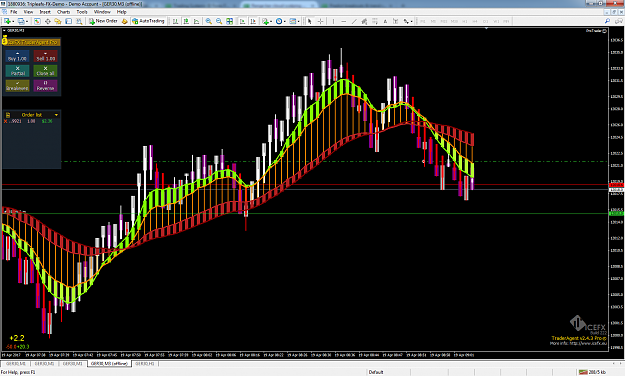The width and height of the screenshot is (625, 376).
Task: Select the Text tool
Action: pyautogui.click(x=385, y=21)
